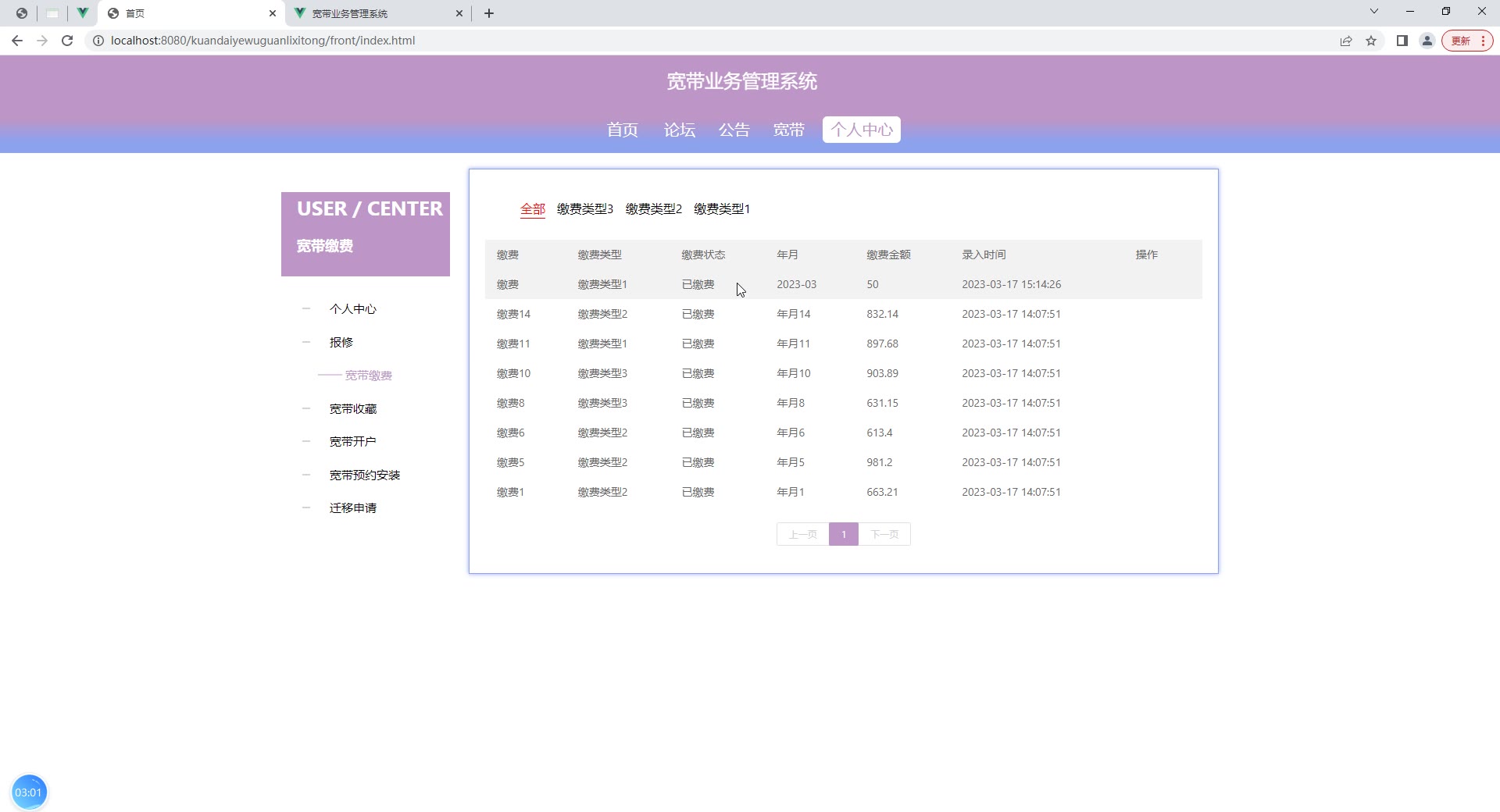Viewport: 1500px width, 812px height.
Task: Go back with browser back arrow
Action: 17,41
